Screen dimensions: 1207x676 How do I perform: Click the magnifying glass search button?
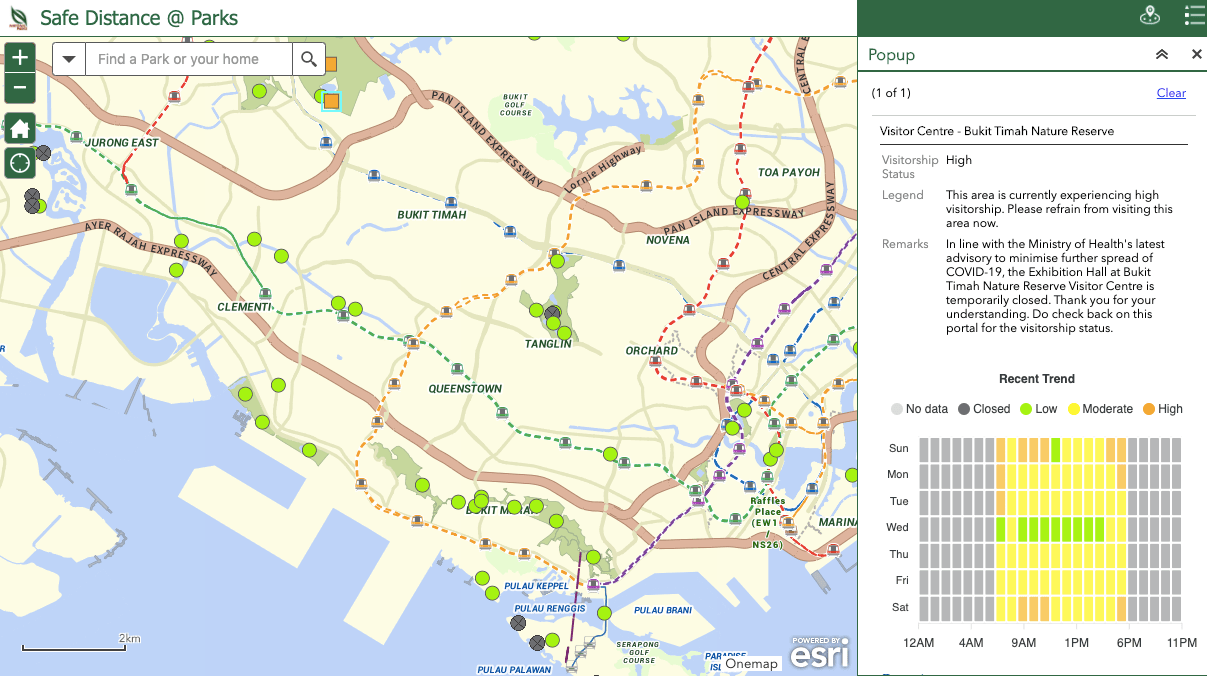(x=309, y=60)
